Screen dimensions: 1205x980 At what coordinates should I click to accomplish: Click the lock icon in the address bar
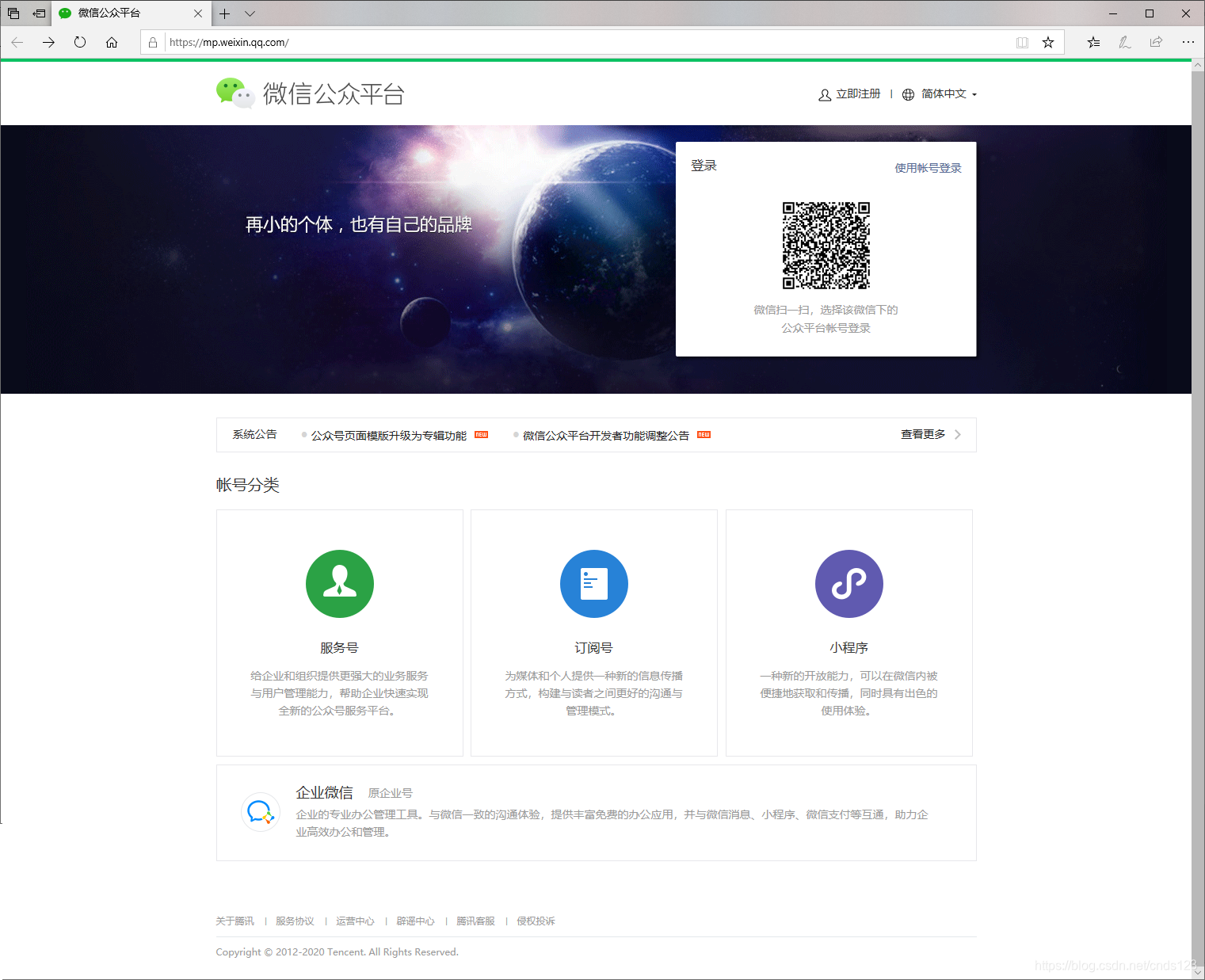(x=153, y=43)
